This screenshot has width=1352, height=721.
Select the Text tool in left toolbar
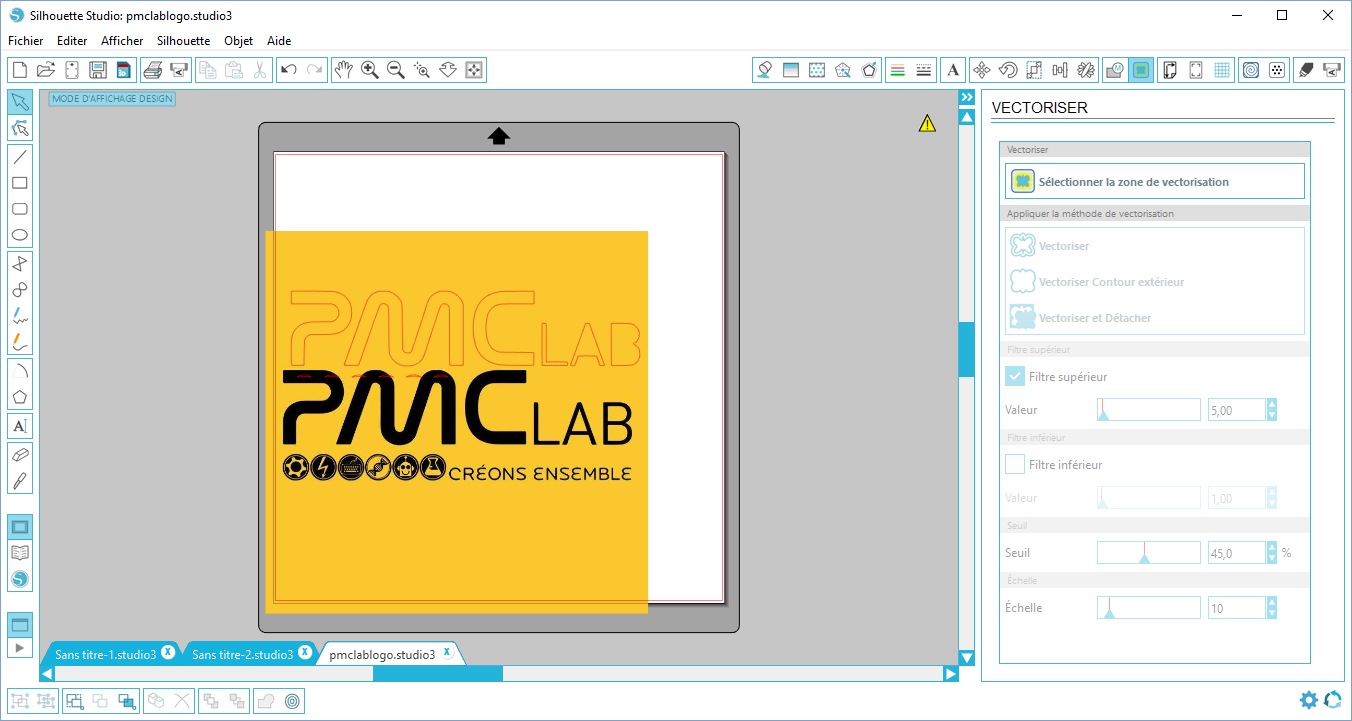coord(19,426)
